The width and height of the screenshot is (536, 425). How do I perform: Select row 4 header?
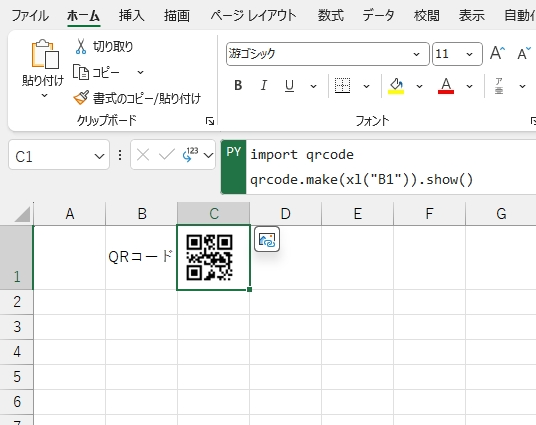[17, 352]
